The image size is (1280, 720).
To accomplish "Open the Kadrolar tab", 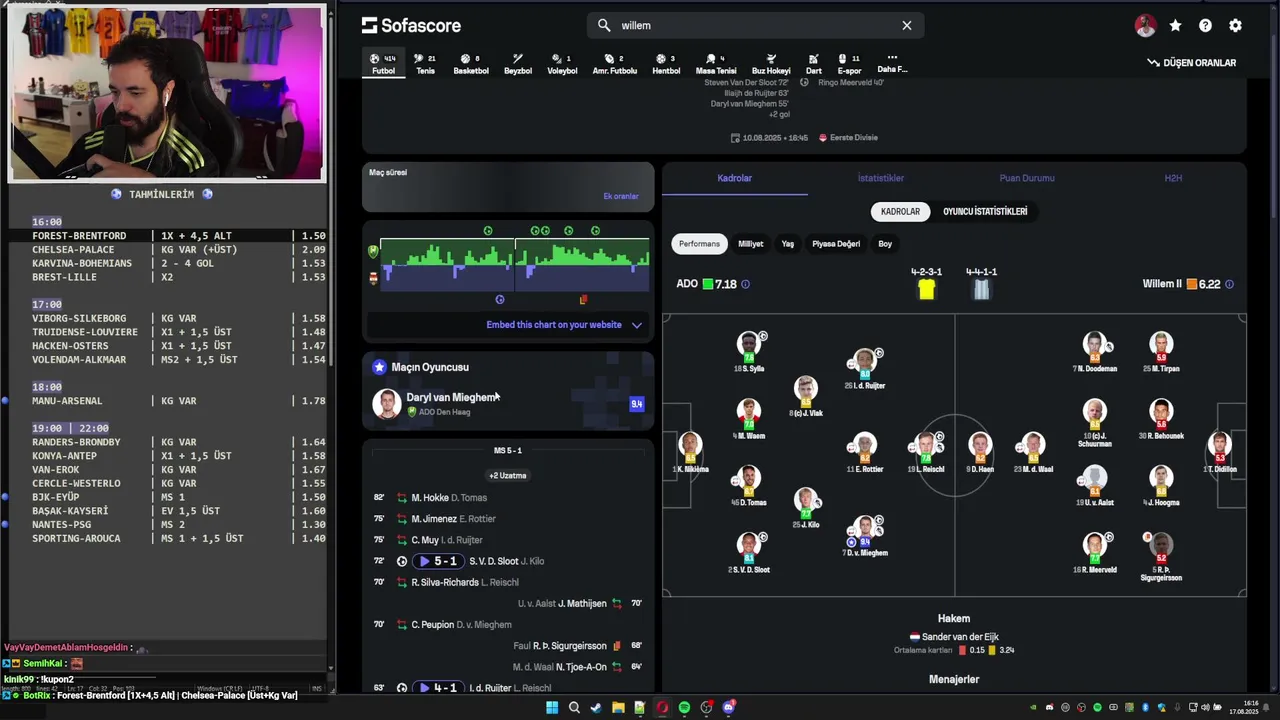I will [735, 178].
